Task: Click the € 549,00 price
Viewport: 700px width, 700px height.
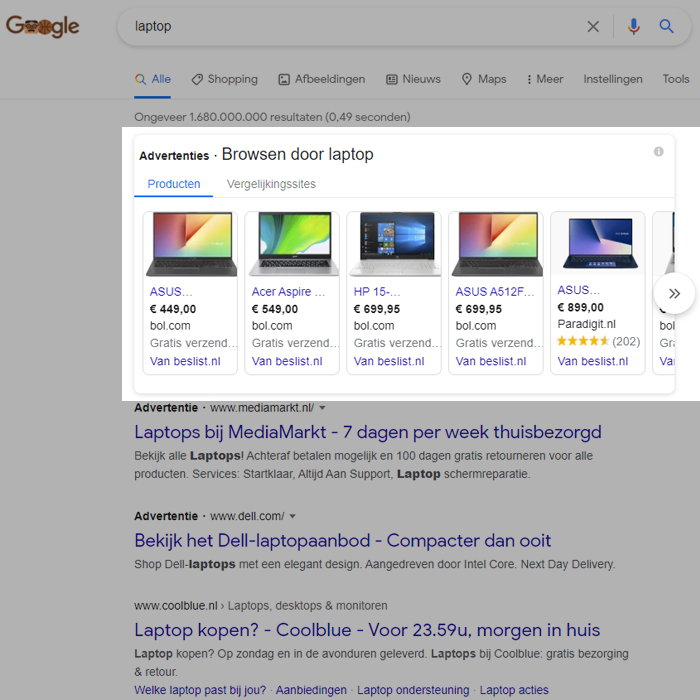Action: [x=275, y=309]
